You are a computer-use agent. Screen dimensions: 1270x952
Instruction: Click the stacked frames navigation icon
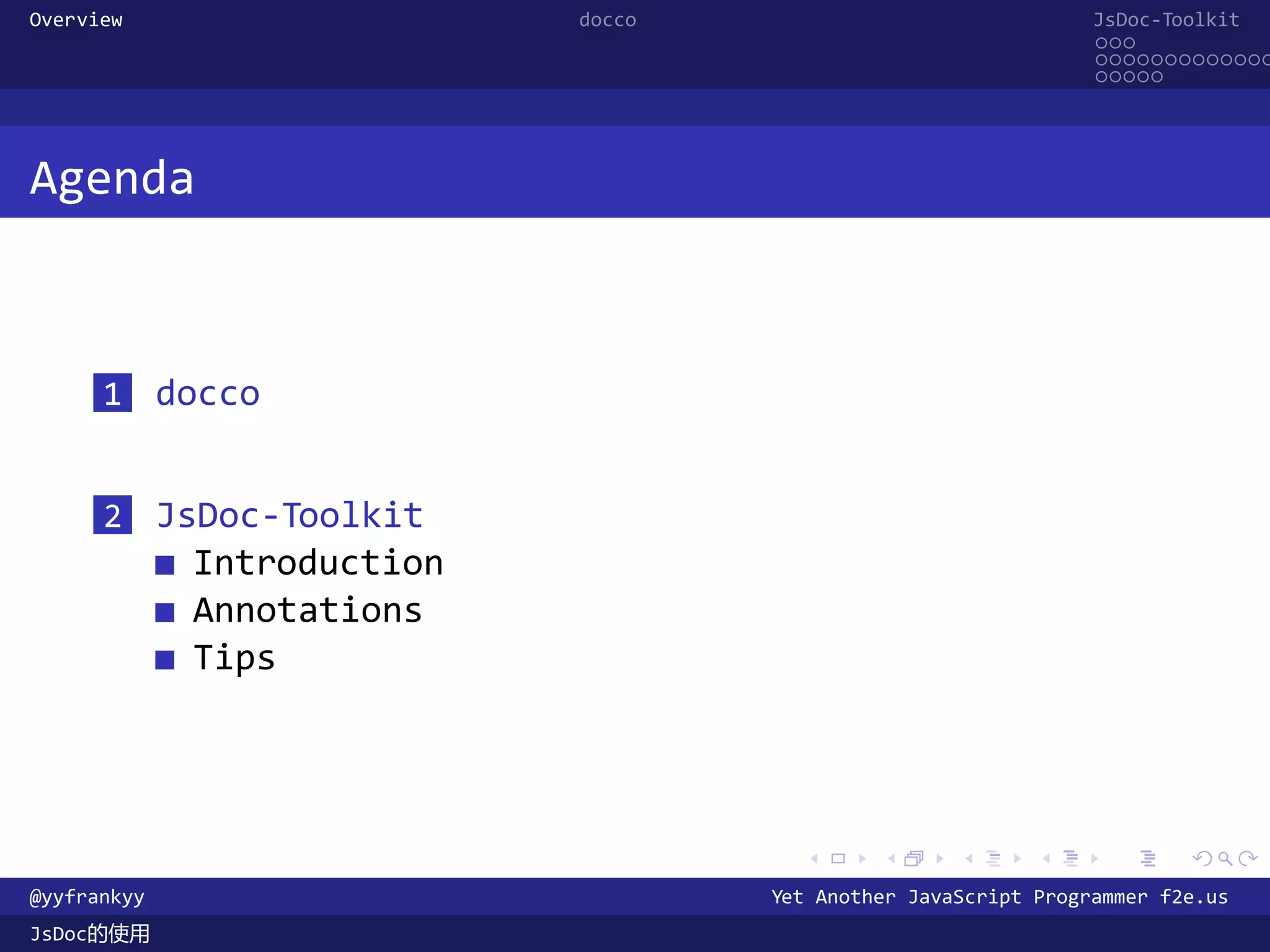(x=914, y=858)
